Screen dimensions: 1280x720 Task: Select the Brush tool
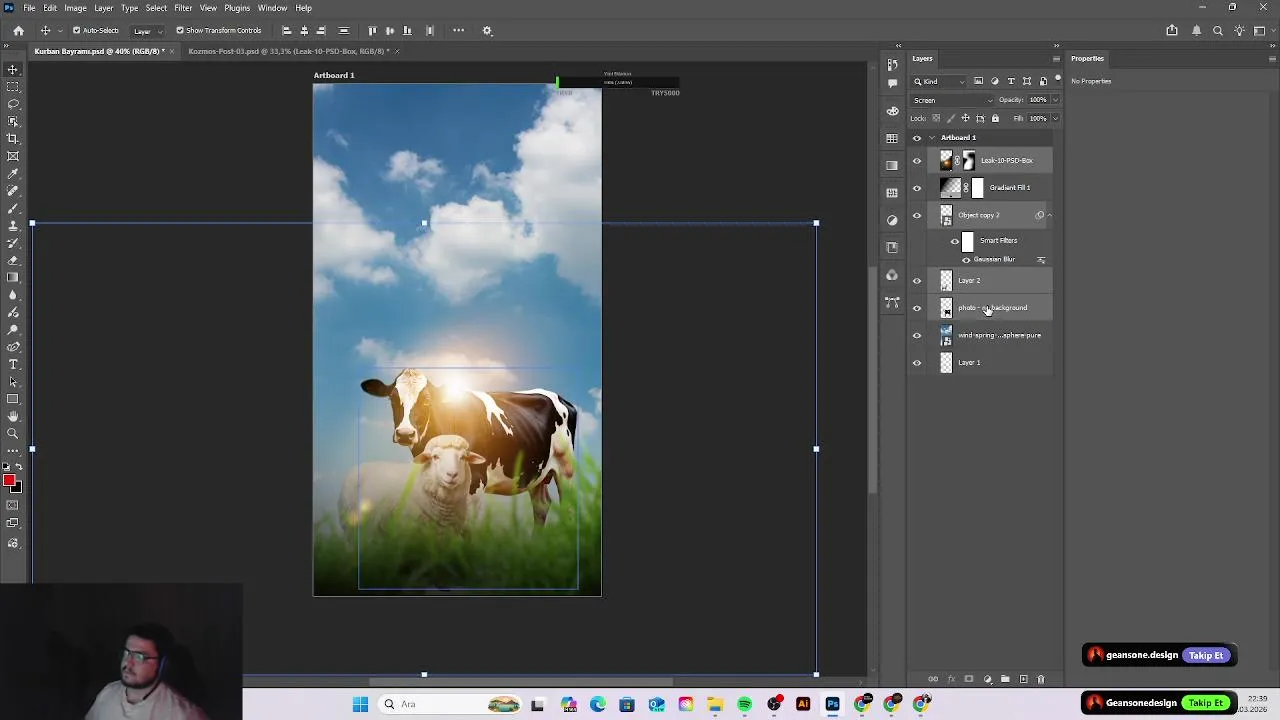[x=13, y=208]
